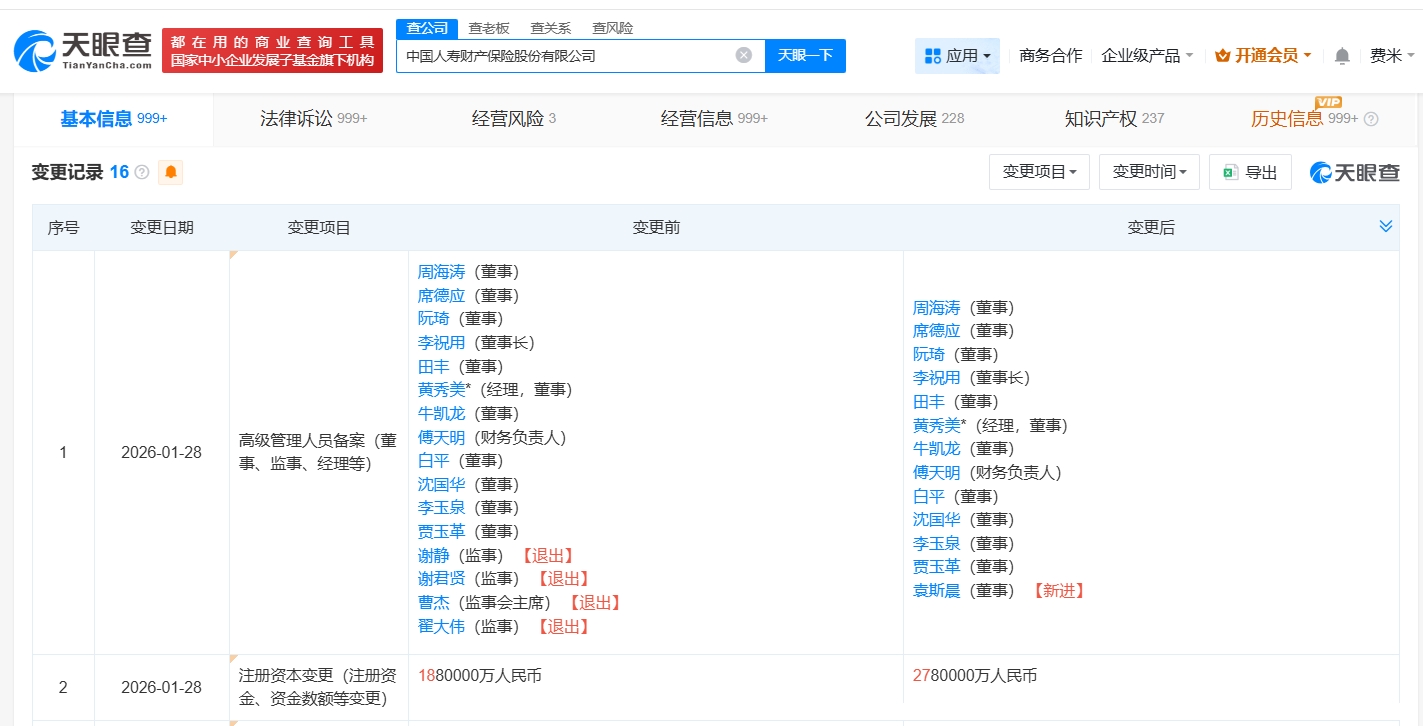This screenshot has width=1423, height=726.
Task: Click into the company search input field
Action: point(565,56)
